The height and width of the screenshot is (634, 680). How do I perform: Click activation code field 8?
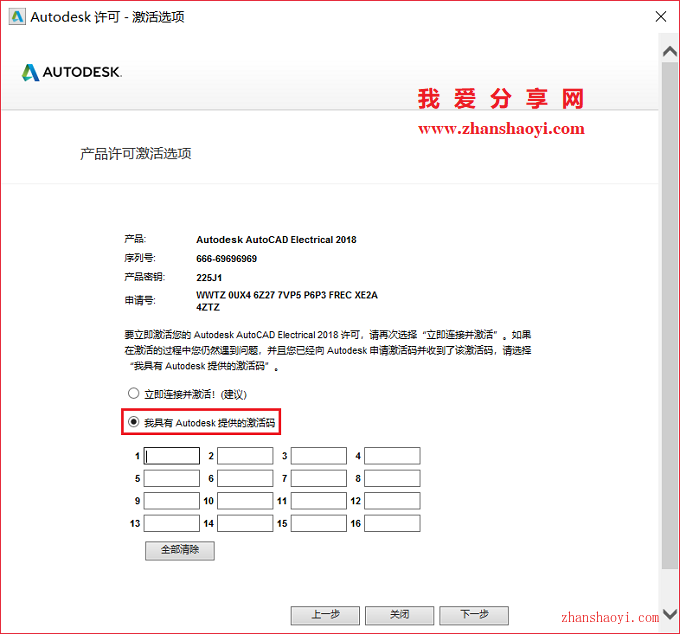392,478
